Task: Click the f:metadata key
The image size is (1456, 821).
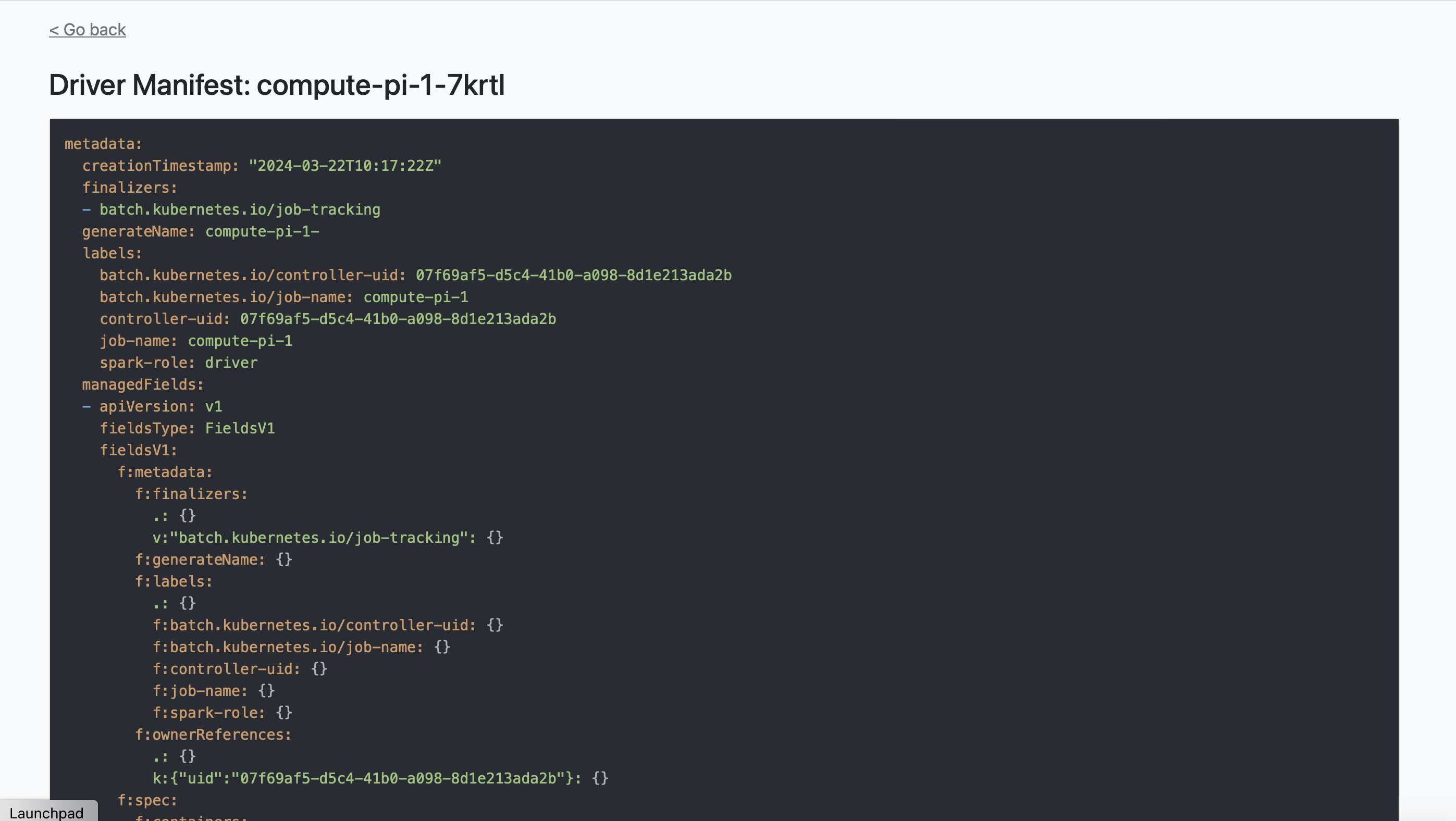Action: [x=165, y=472]
